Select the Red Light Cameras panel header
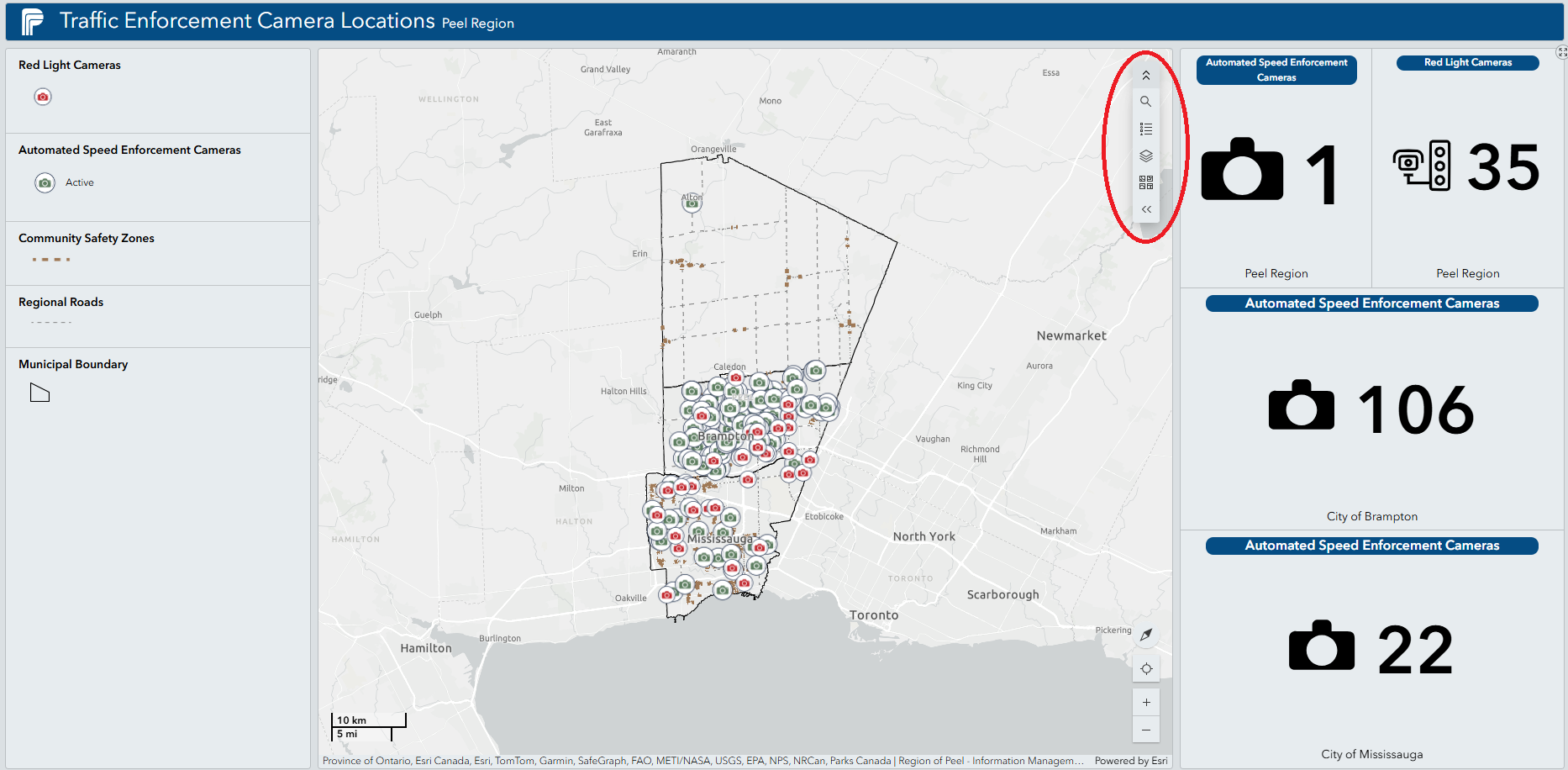The width and height of the screenshot is (1568, 770). point(1467,62)
